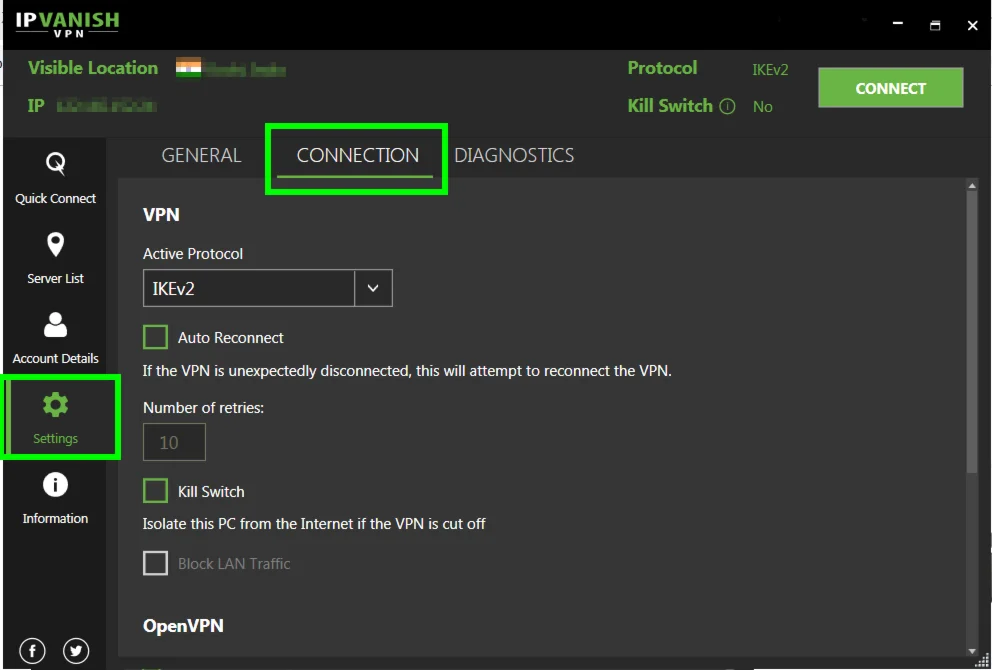Expand the Active Protocol dropdown arrow
This screenshot has width=992, height=670.
coord(373,288)
